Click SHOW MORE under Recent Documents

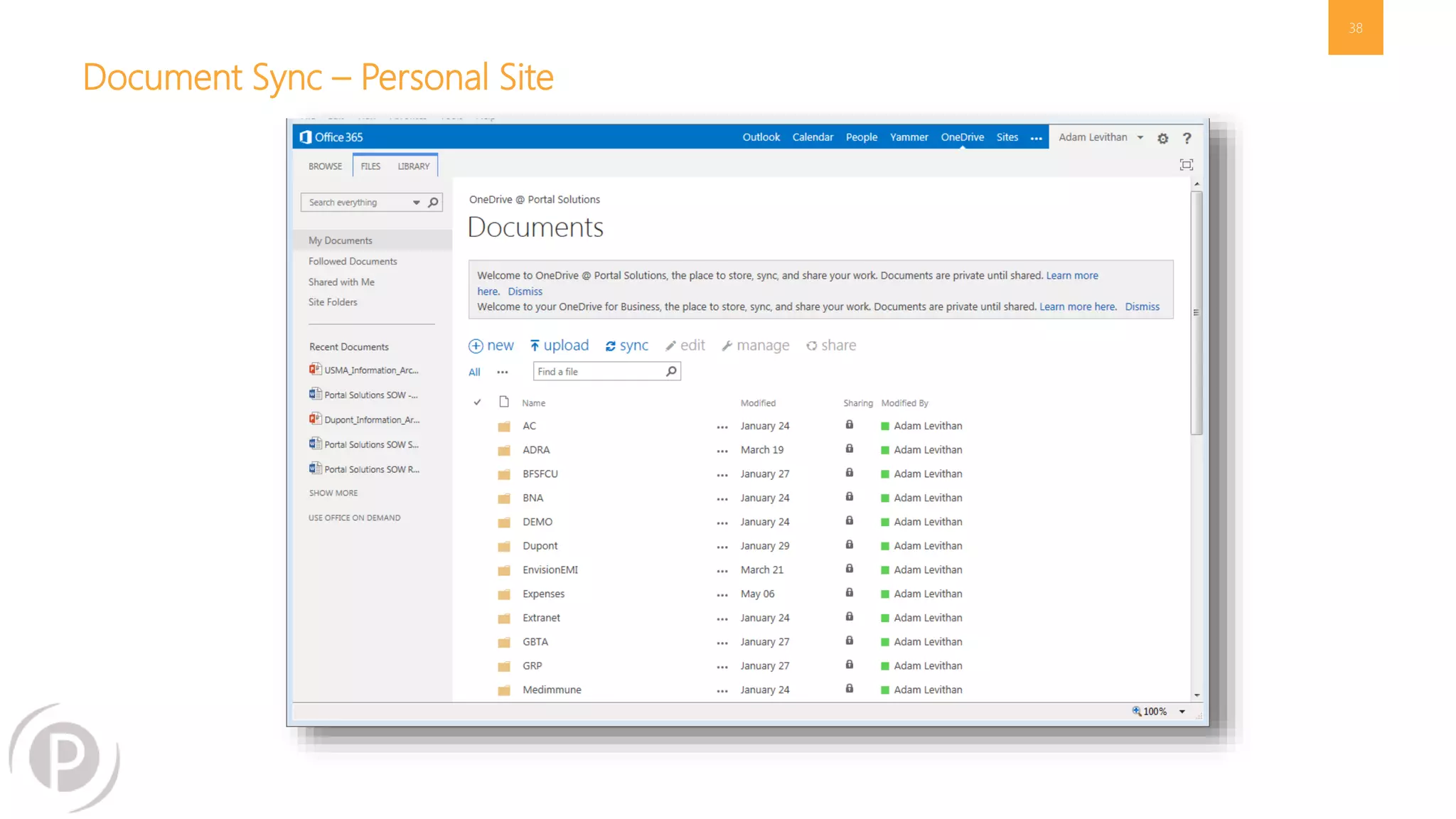pyautogui.click(x=333, y=493)
